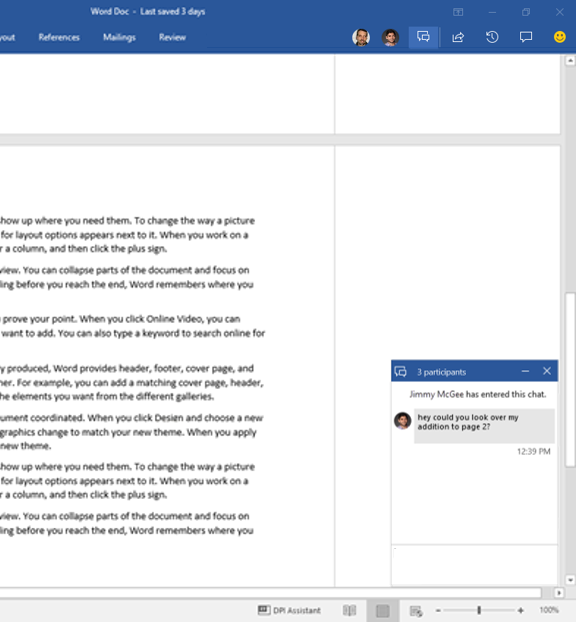Open version history clock icon
Viewport: 576px width, 622px height.
pos(492,37)
